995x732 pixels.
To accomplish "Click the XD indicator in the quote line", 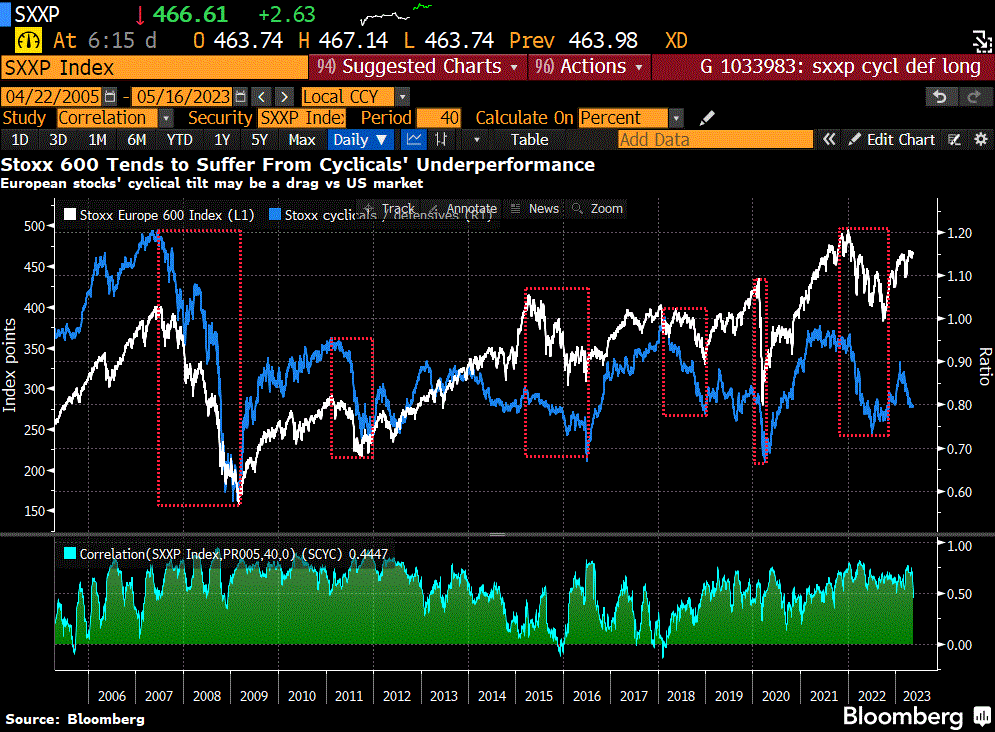I will (x=676, y=41).
